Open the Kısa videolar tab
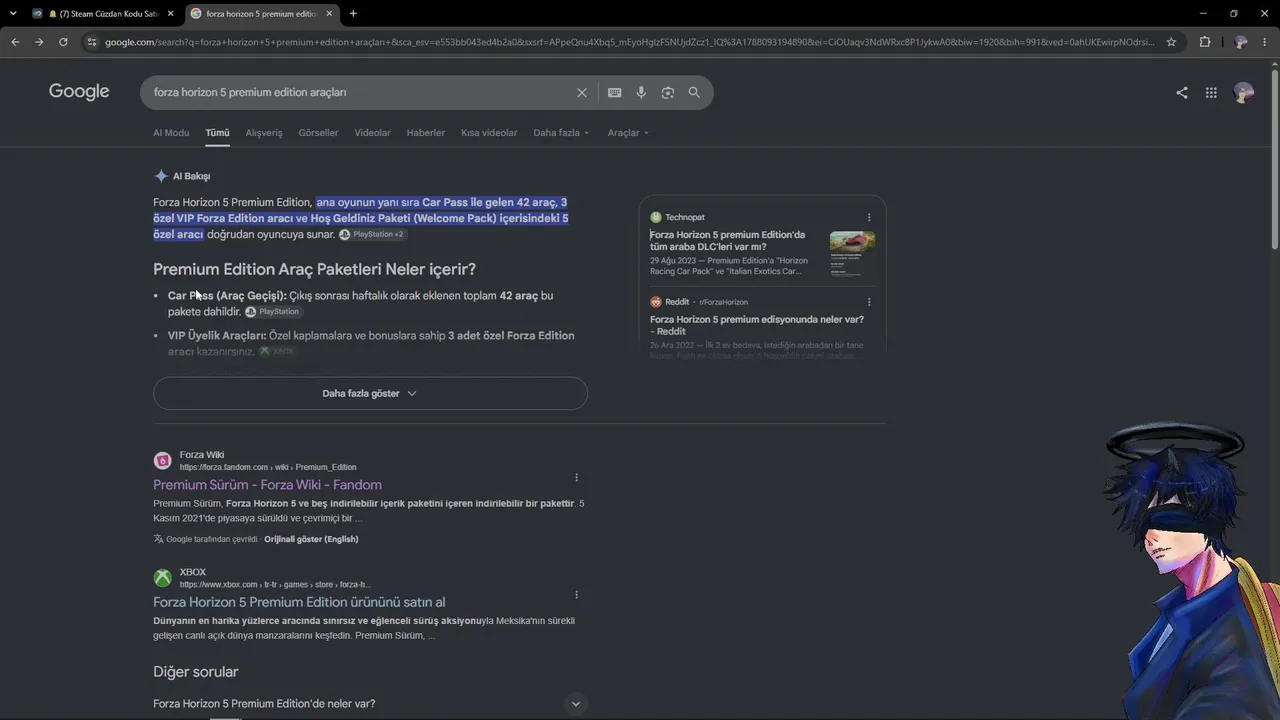The height and width of the screenshot is (720, 1280). tap(489, 133)
